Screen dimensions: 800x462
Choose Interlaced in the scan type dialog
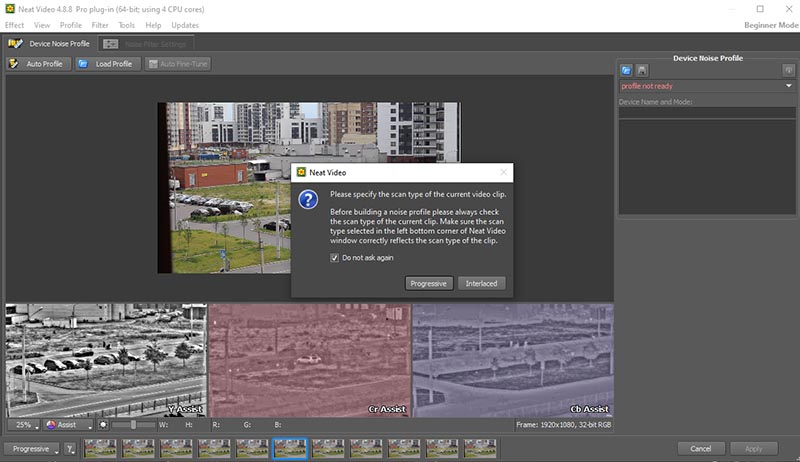pyautogui.click(x=481, y=284)
